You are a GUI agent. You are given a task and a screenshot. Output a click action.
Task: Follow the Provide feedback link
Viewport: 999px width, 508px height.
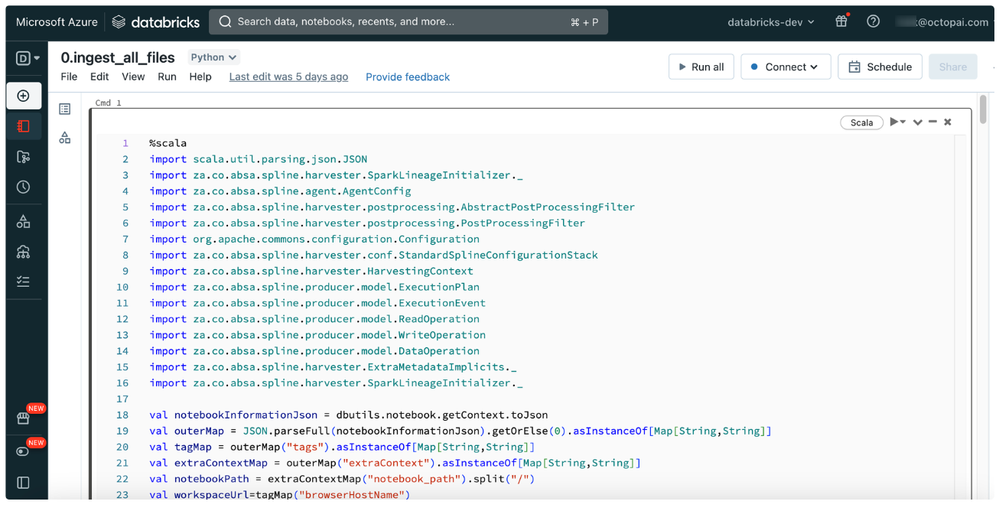click(407, 77)
